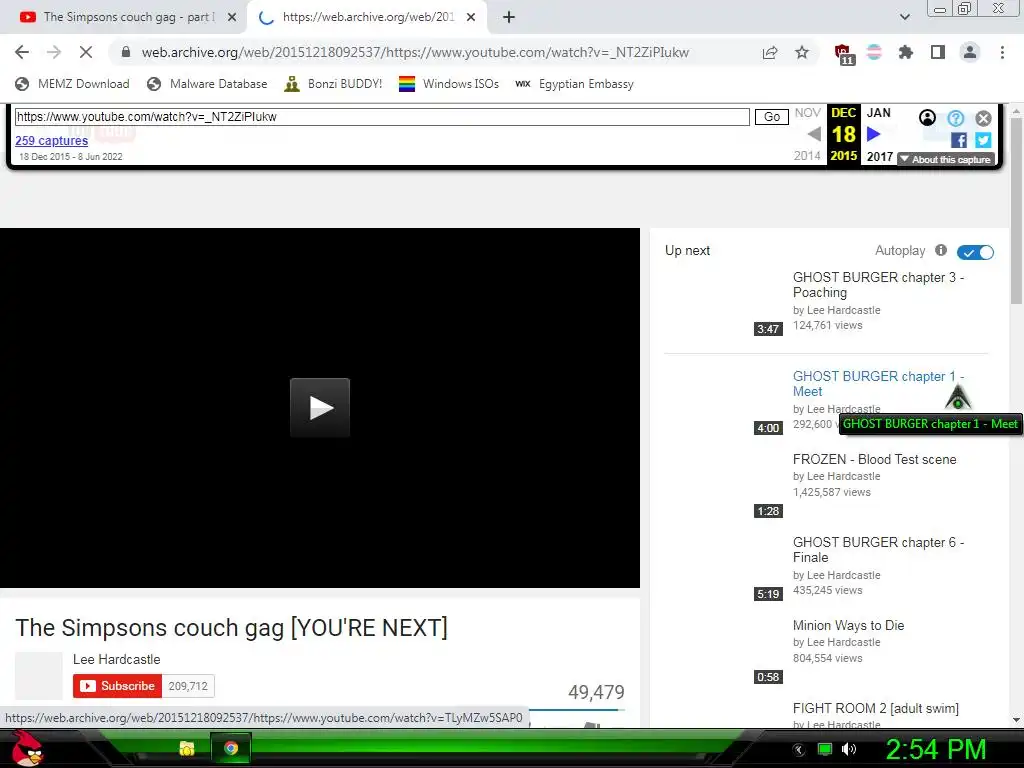The height and width of the screenshot is (768, 1024).
Task: Open Wayback user account icon
Action: click(x=927, y=118)
